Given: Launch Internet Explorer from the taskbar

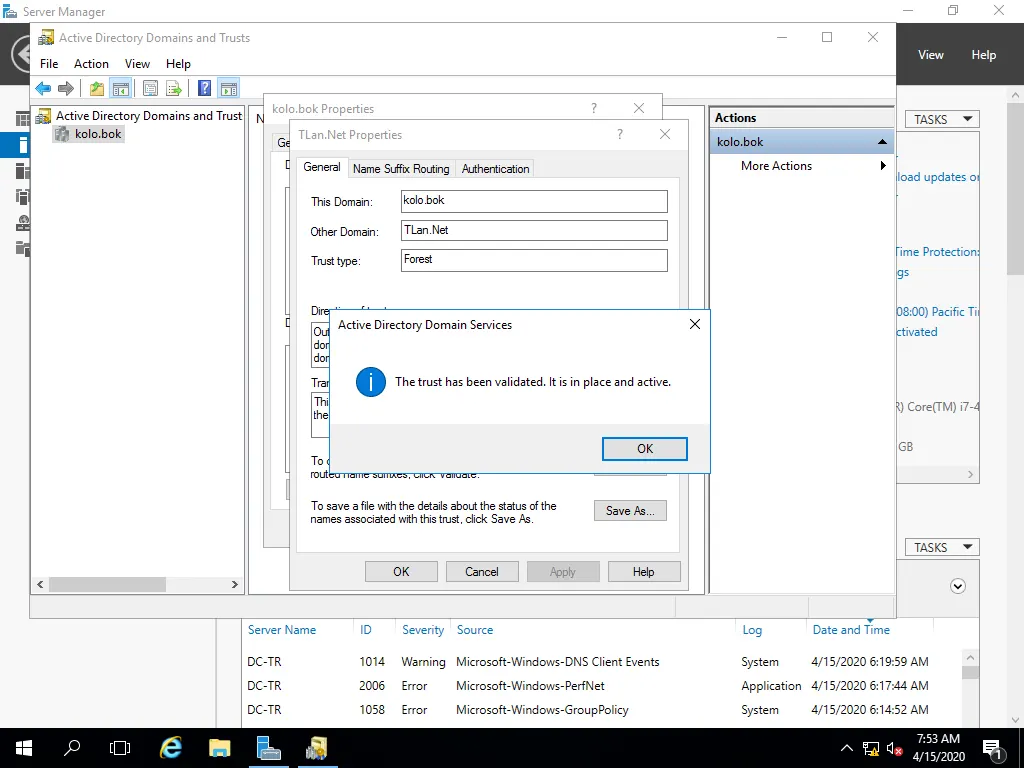Looking at the screenshot, I should click(171, 748).
